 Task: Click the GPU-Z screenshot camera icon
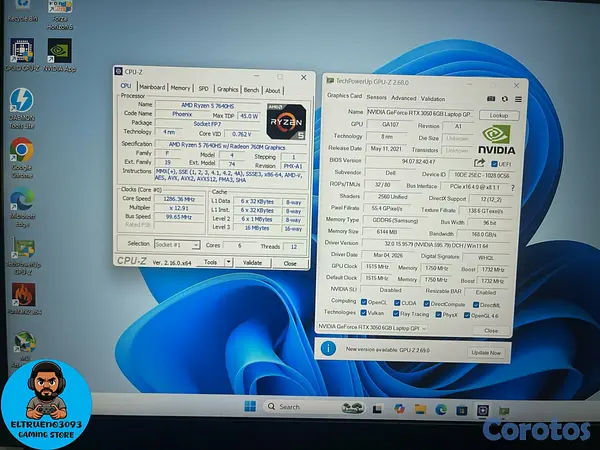(x=491, y=99)
